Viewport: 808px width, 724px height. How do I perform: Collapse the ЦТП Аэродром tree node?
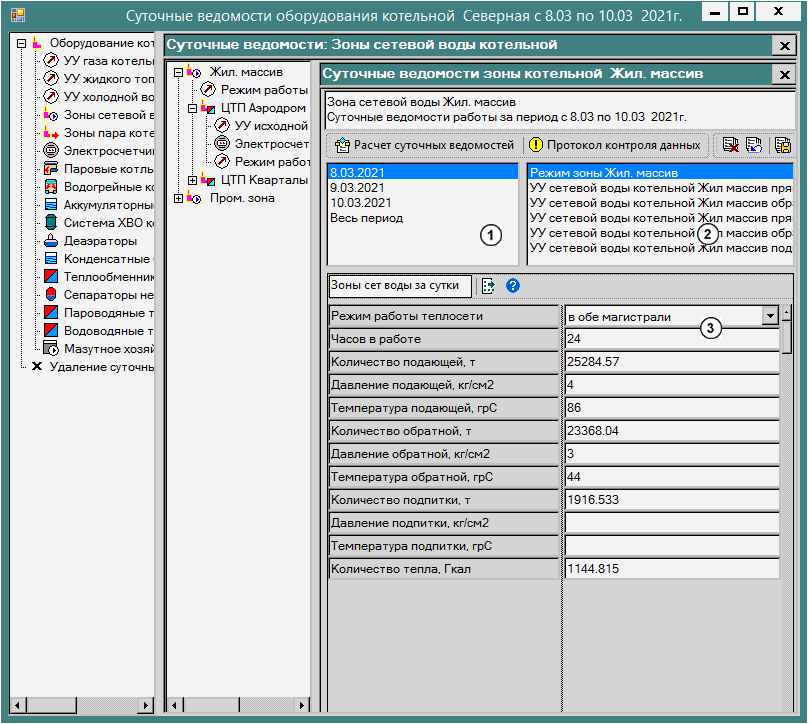[193, 108]
